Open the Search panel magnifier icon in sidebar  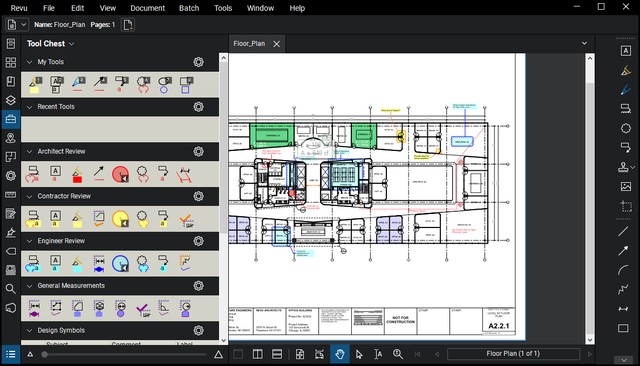11,289
